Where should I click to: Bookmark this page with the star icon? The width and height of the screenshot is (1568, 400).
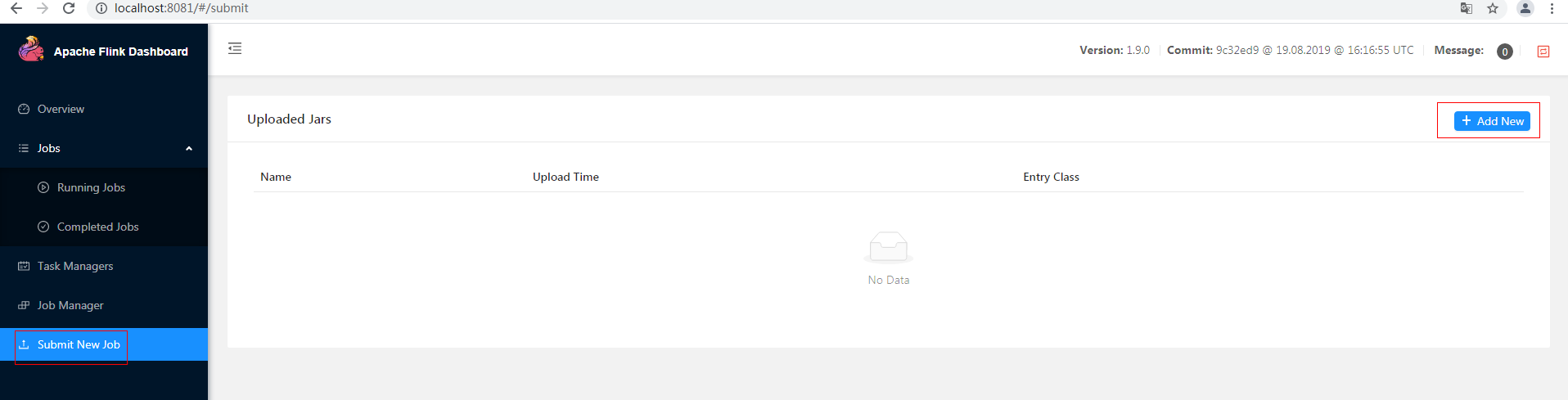[1493, 8]
